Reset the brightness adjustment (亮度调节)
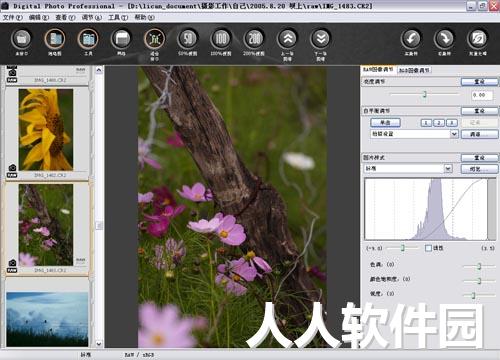Screen dimensions: 500x360 click(x=479, y=82)
